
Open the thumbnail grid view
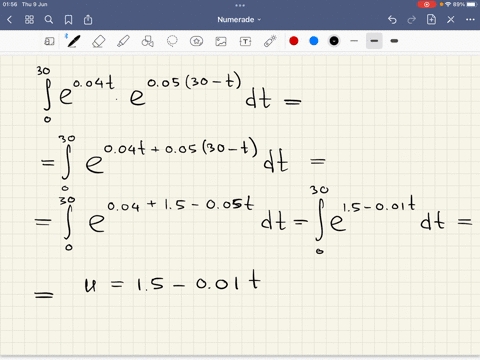pyautogui.click(x=29, y=20)
